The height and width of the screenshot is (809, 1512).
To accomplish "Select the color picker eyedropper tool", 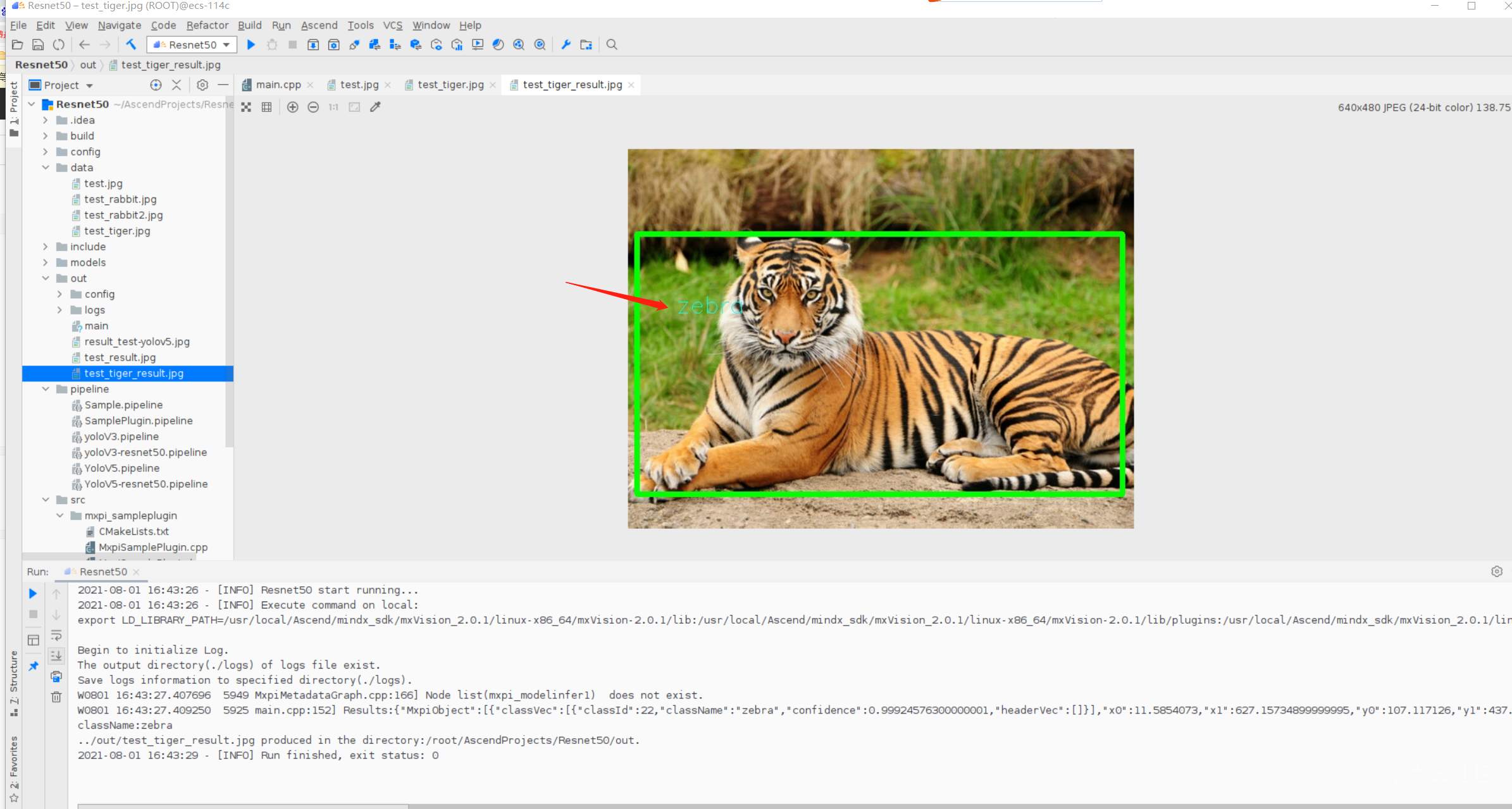I will pyautogui.click(x=375, y=107).
